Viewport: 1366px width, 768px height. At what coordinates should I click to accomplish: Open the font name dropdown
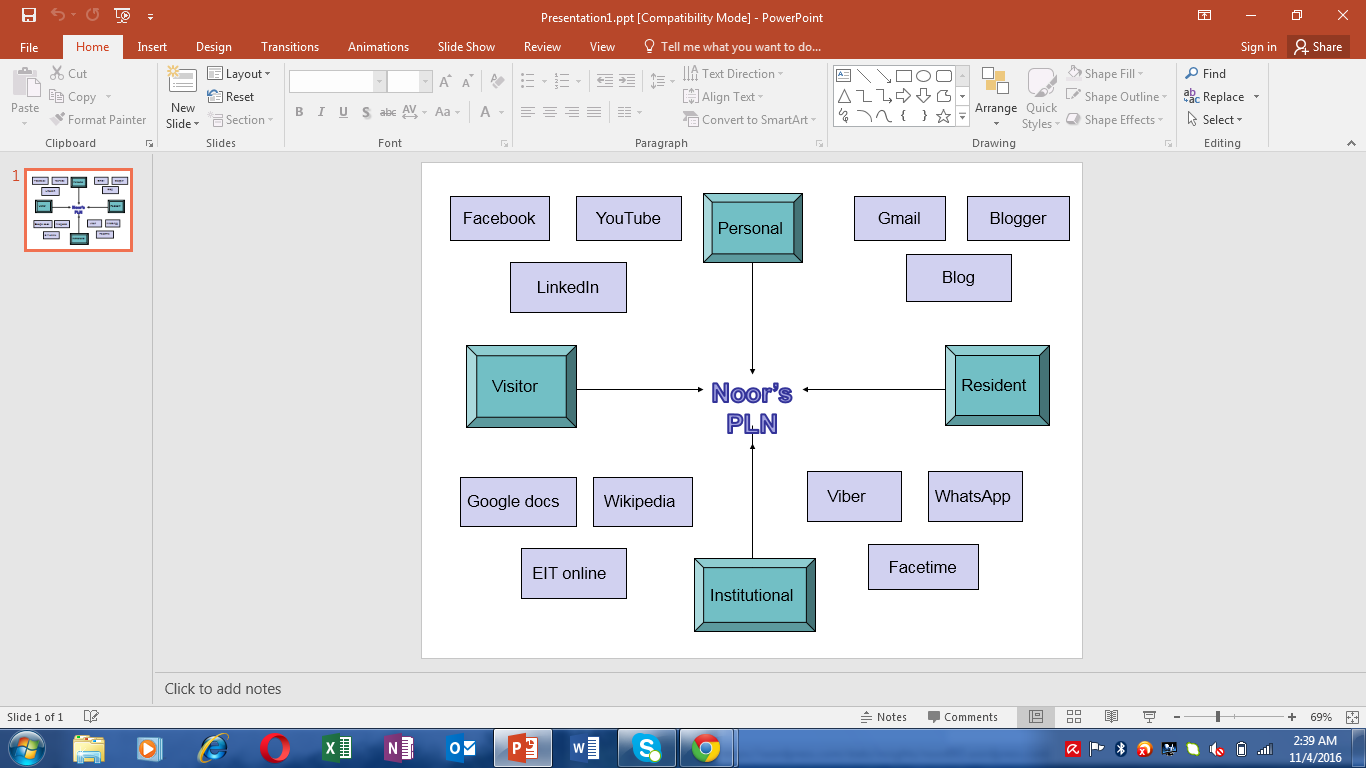click(x=380, y=82)
